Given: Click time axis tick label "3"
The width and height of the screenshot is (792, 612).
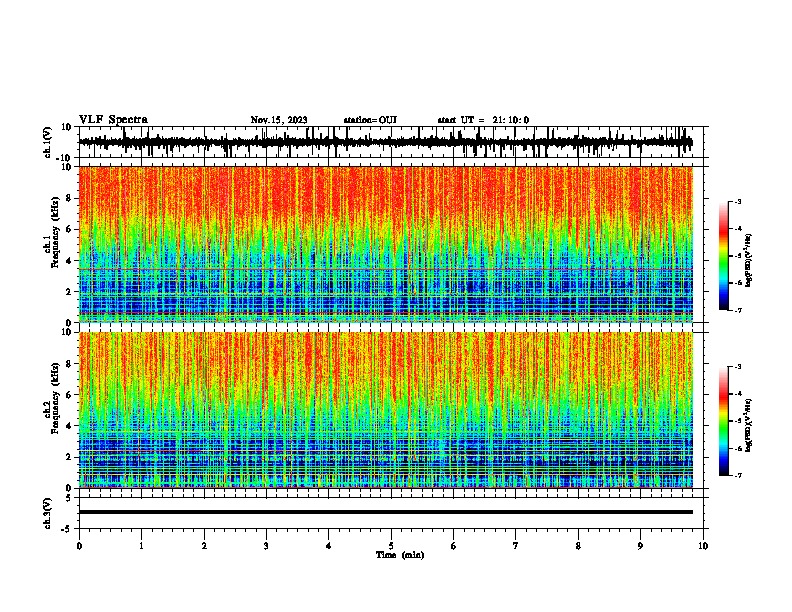Looking at the screenshot, I should pos(266,546).
